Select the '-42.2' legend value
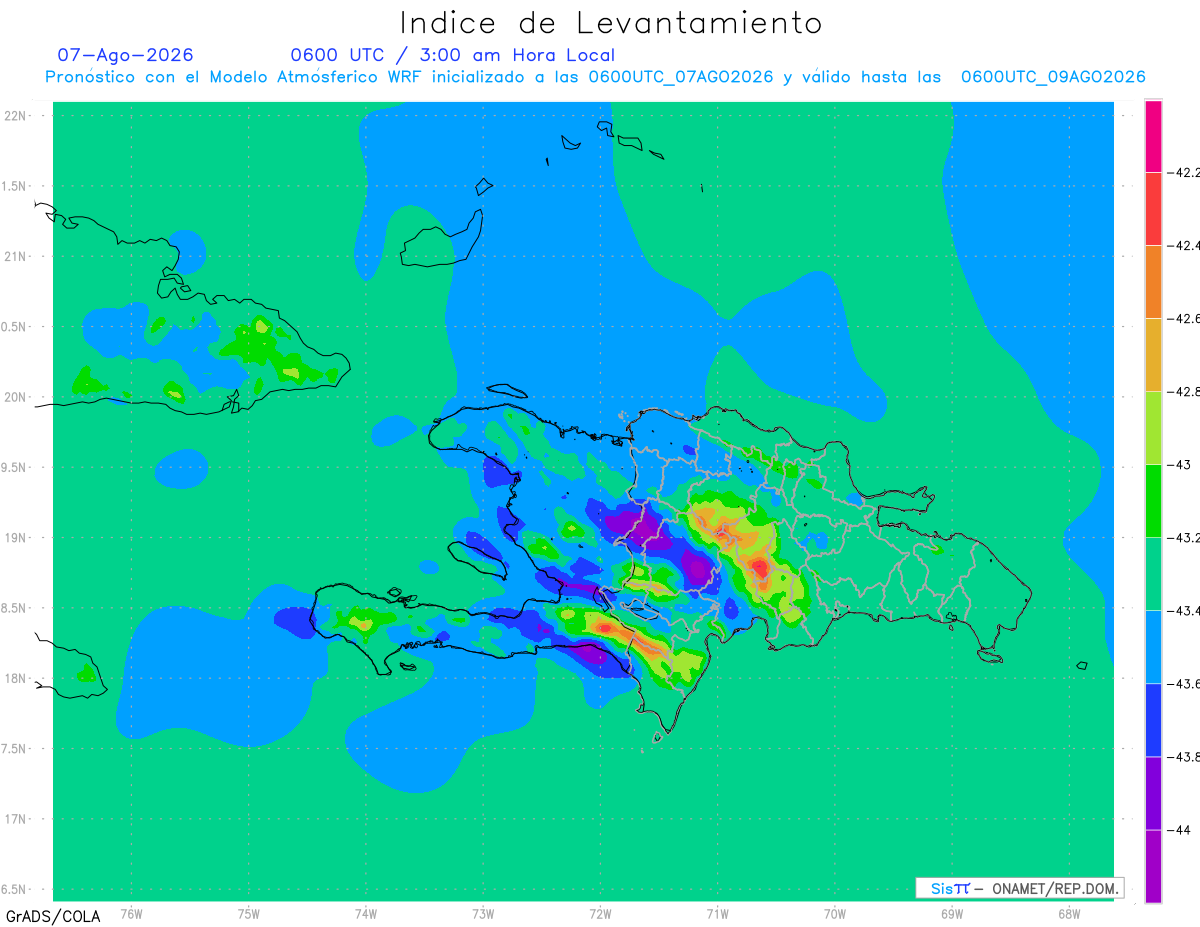Screen dimensions: 1200x927 (1184, 172)
